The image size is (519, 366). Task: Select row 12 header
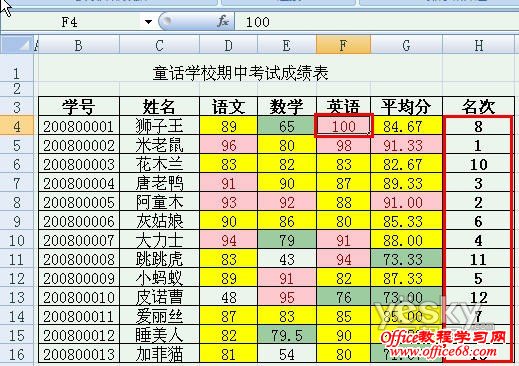click(17, 277)
